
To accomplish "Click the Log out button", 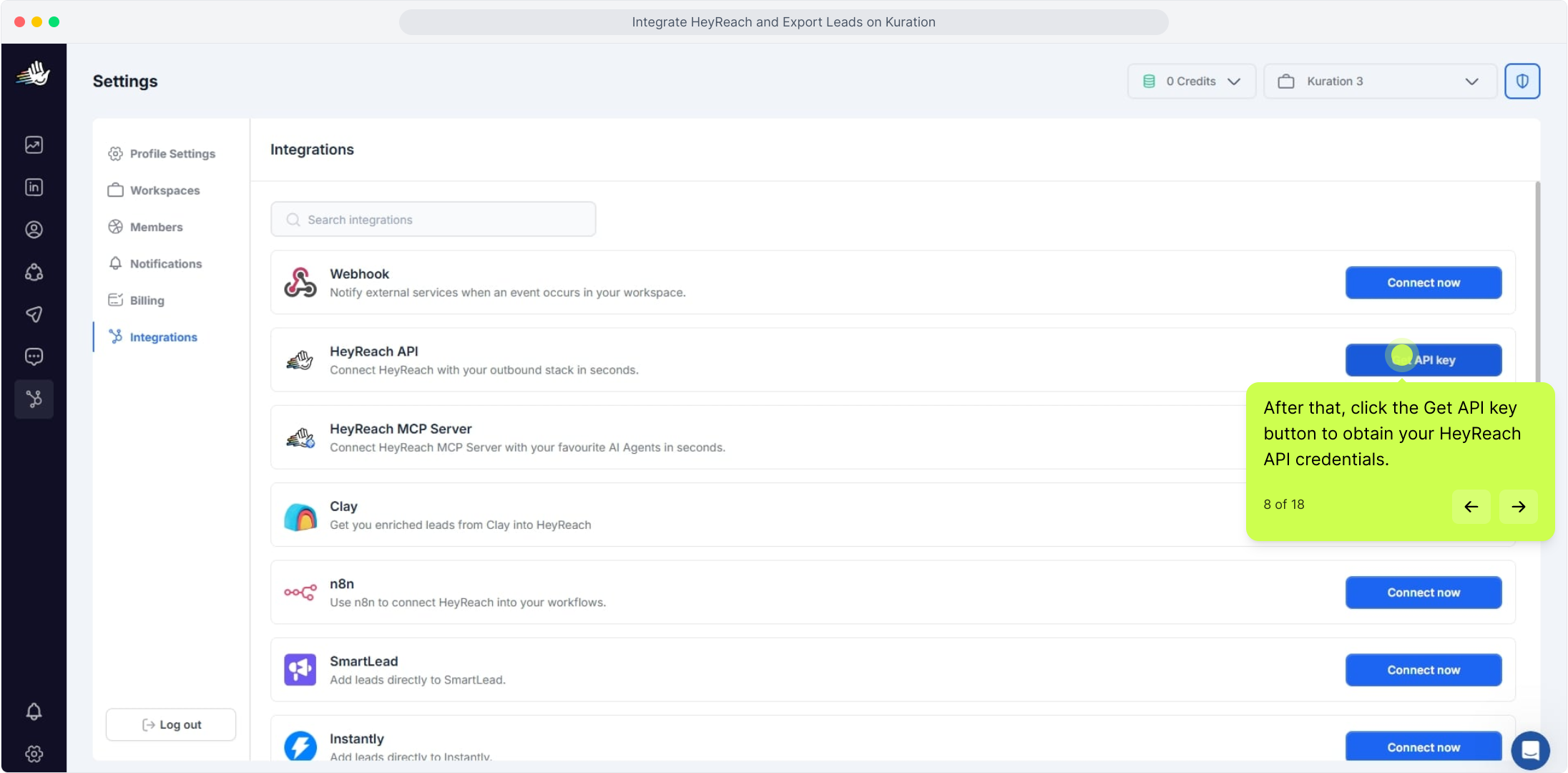I will (171, 724).
